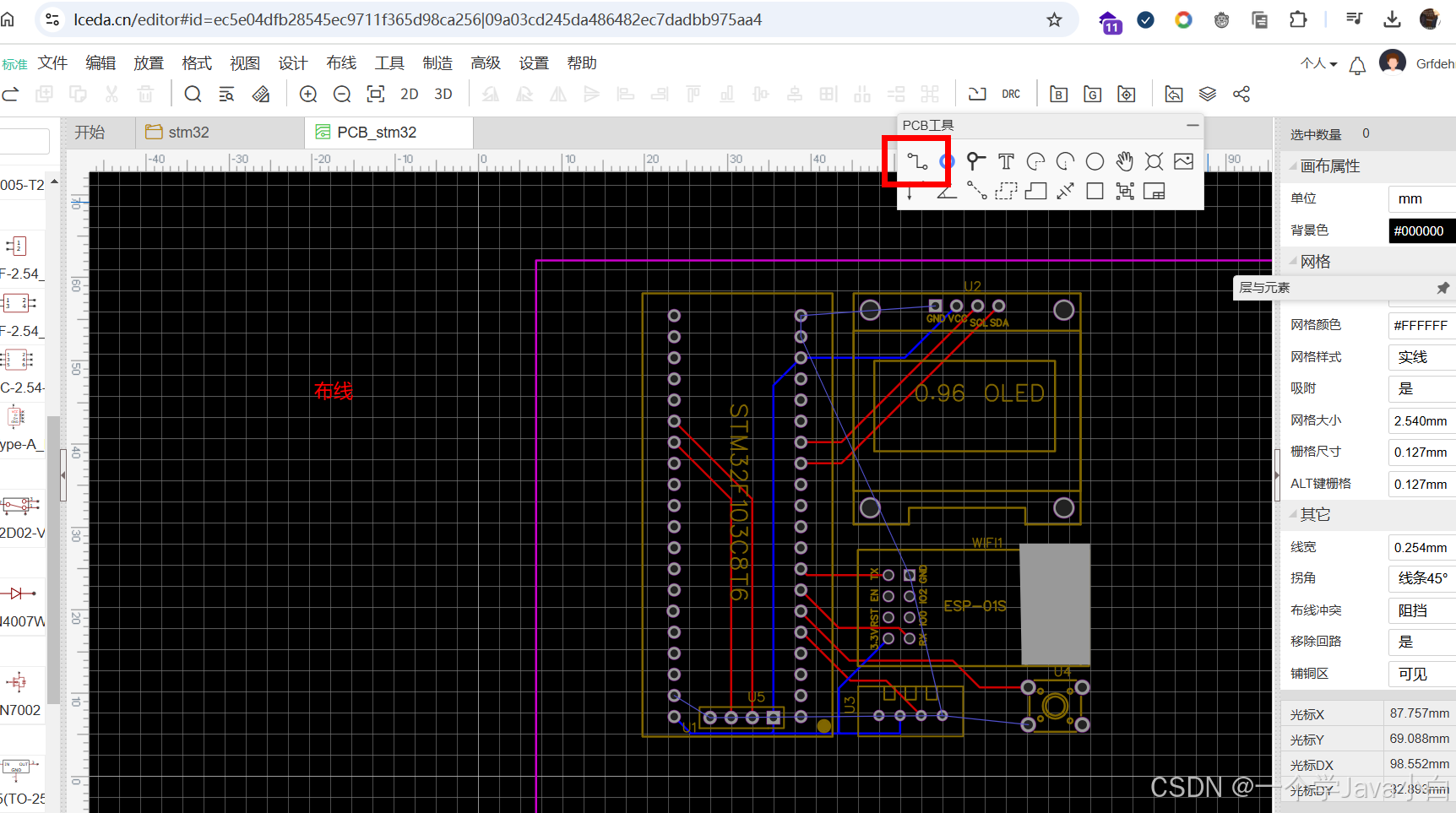Click the Zoom Out toolbar icon

(x=342, y=95)
